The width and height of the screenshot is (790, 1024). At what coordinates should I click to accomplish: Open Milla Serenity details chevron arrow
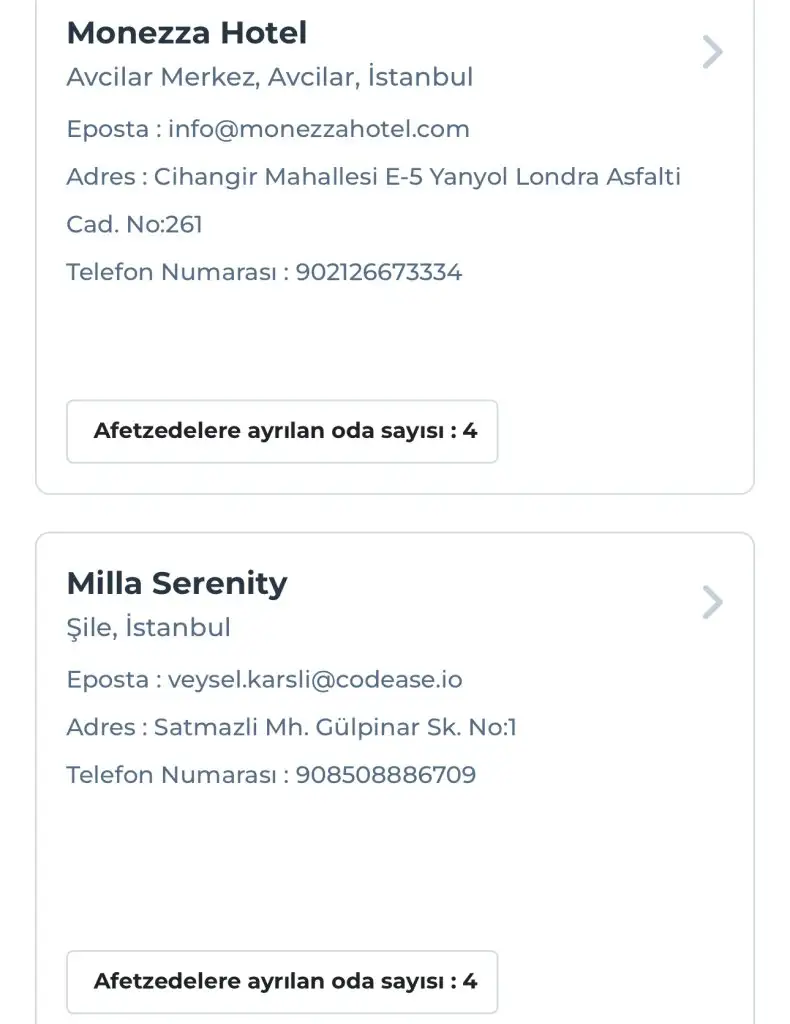(712, 602)
